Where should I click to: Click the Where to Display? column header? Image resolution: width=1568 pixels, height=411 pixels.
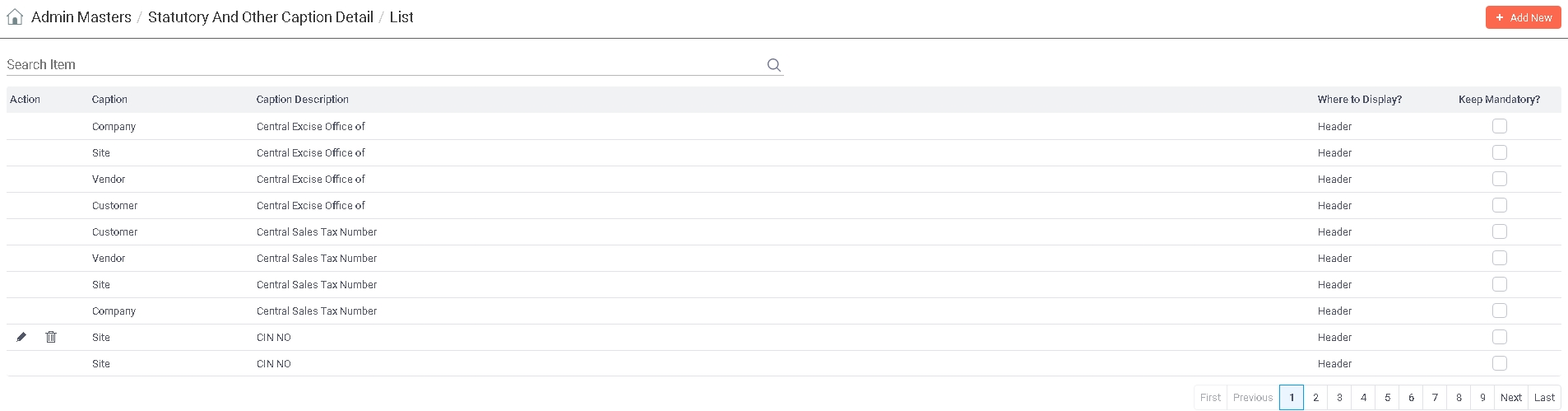[1359, 100]
